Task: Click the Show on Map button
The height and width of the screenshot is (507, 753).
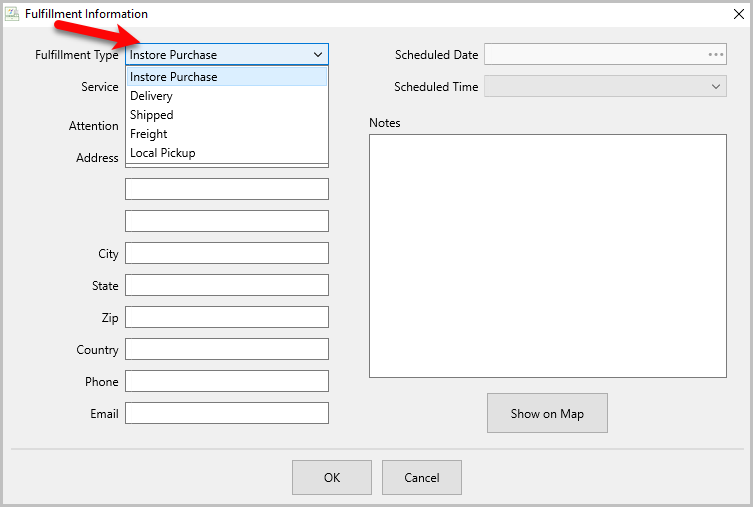Action: pyautogui.click(x=547, y=413)
